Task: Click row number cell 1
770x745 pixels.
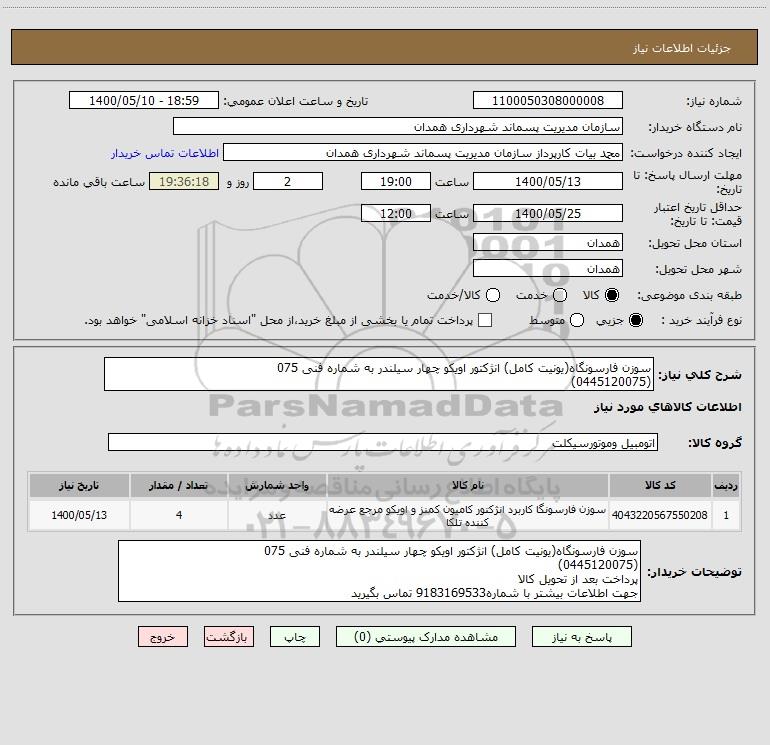Action: point(726,515)
